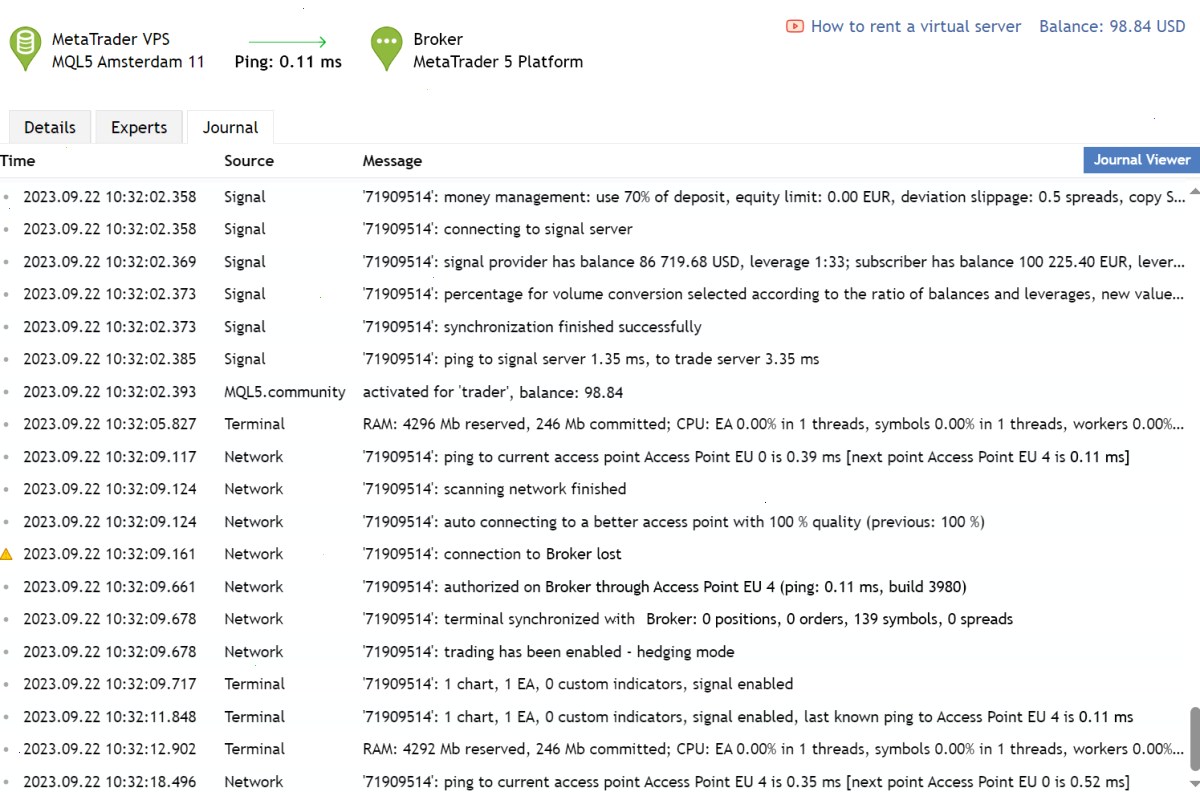Click the journal vertical scrollbar thumb
The height and width of the screenshot is (792, 1200).
pyautogui.click(x=1194, y=738)
